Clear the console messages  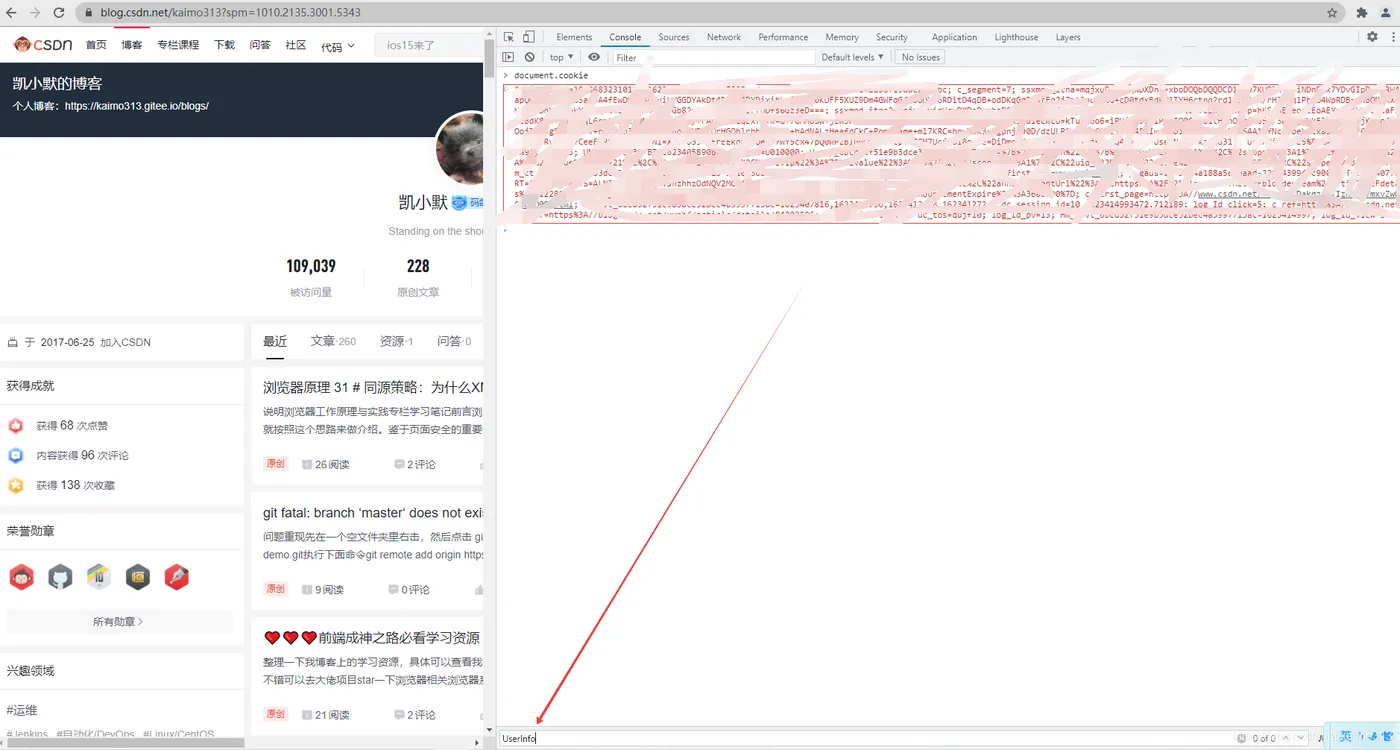[x=529, y=57]
